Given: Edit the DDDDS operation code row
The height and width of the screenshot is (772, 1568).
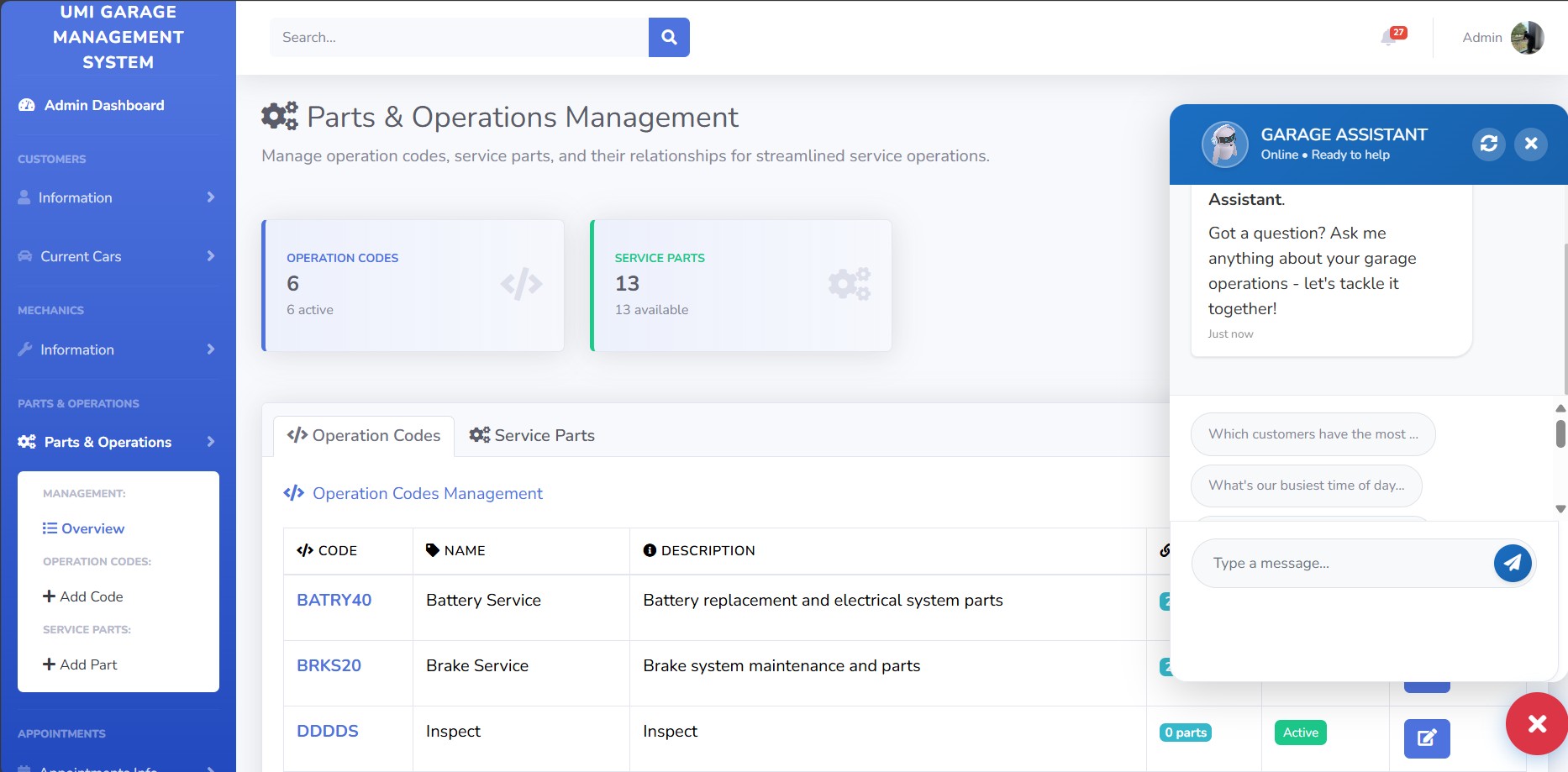Looking at the screenshot, I should tap(1427, 738).
